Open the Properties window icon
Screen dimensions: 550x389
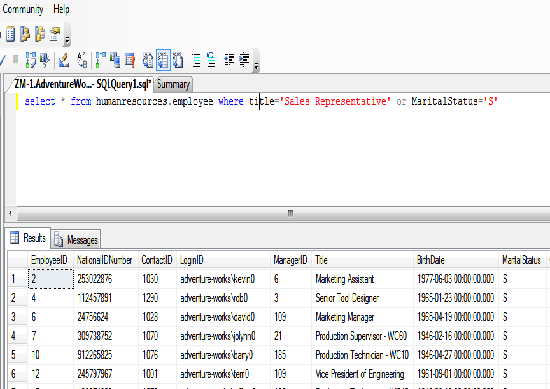(55, 34)
